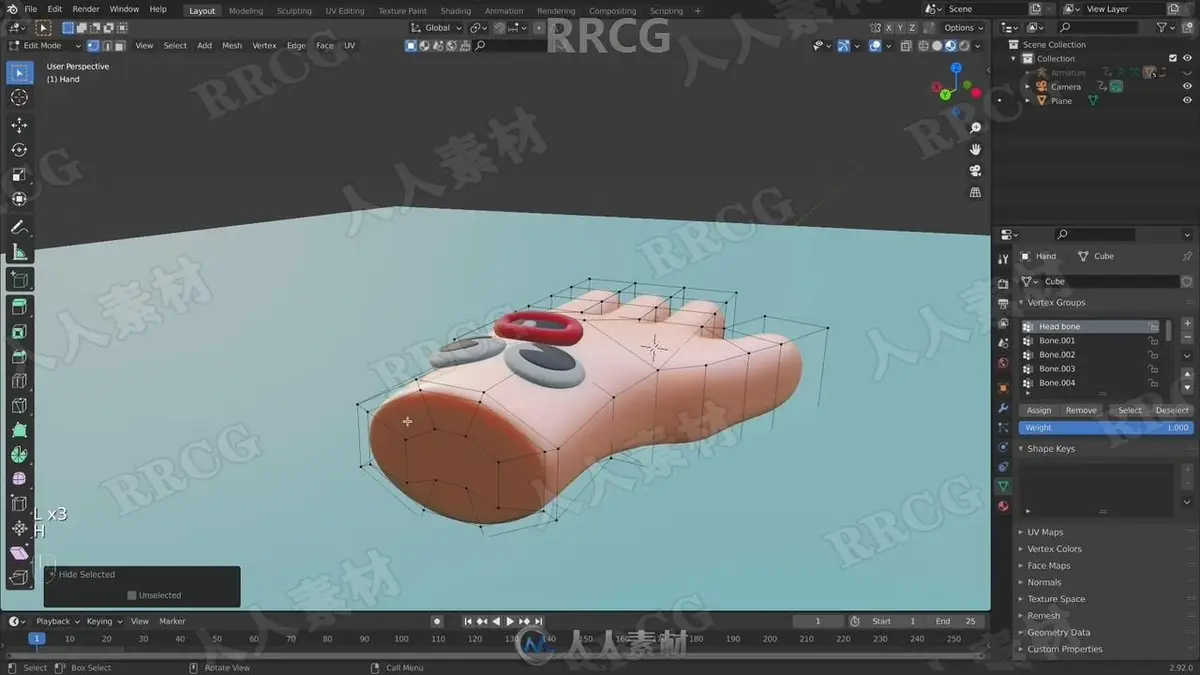This screenshot has width=1200, height=675.
Task: Open Object properties orange square tab
Action: [x=1003, y=388]
